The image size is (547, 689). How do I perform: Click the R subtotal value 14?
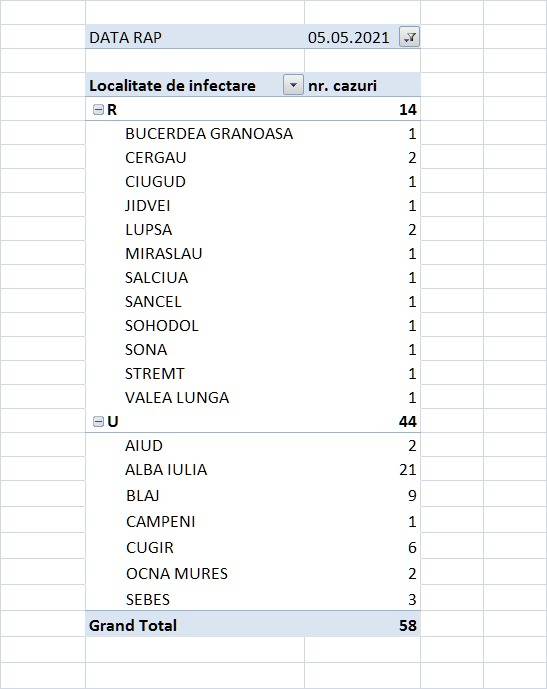[x=408, y=109]
